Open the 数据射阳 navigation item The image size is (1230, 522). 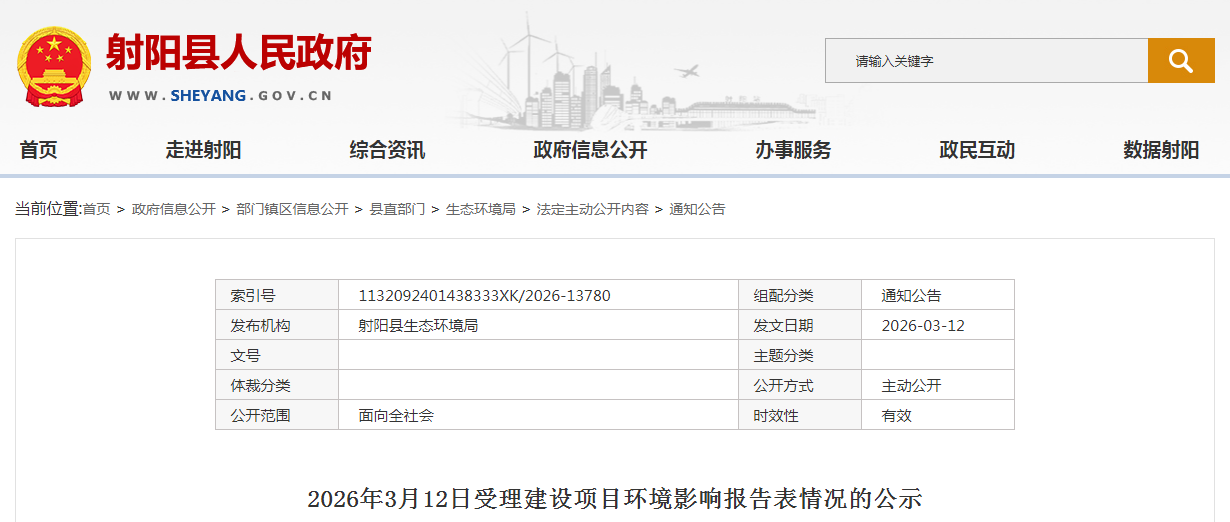click(x=1161, y=150)
